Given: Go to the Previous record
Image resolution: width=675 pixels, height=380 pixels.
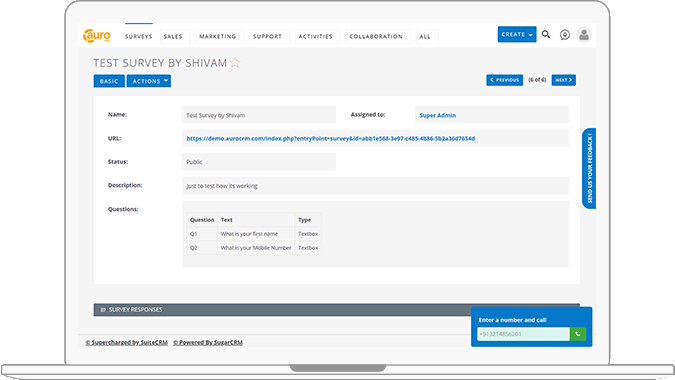Looking at the screenshot, I should coord(505,80).
